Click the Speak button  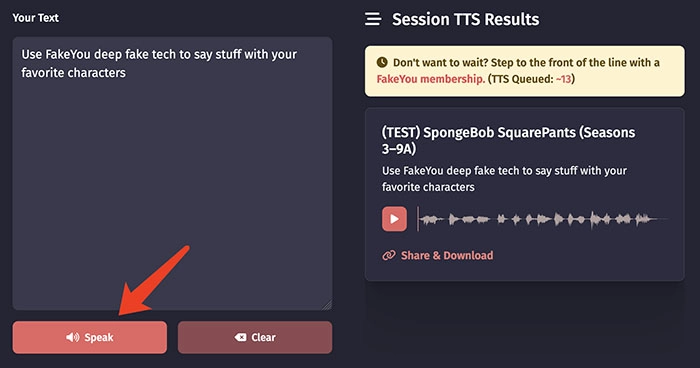click(90, 337)
